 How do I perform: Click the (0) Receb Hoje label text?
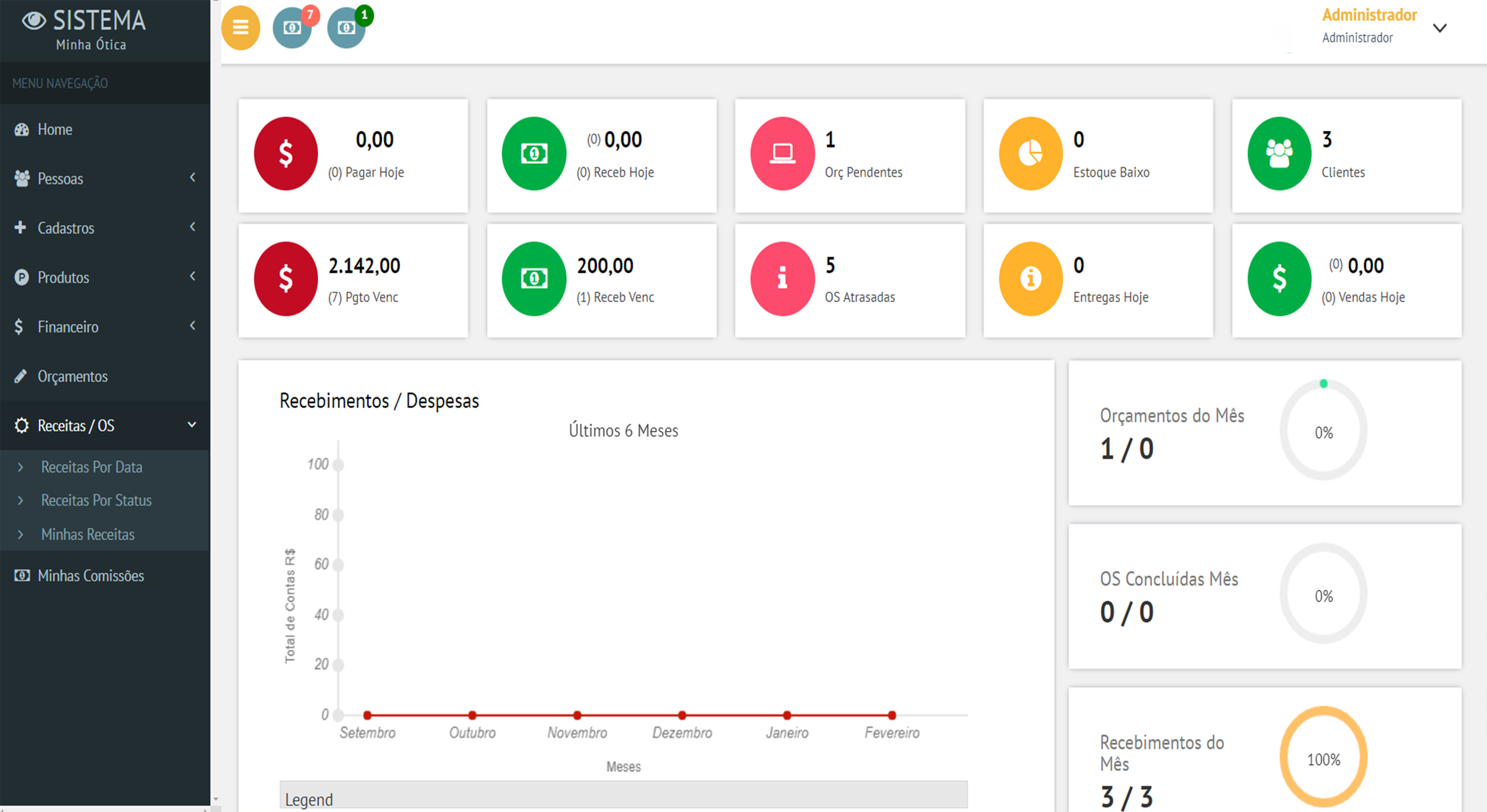[x=615, y=172]
